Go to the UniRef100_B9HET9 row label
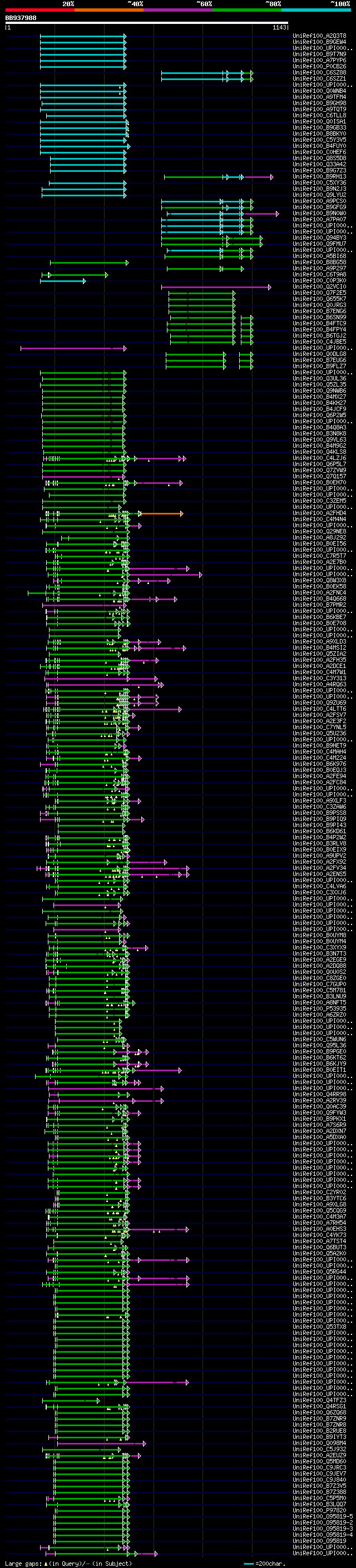Screen dimensions: 356x1568 [x=319, y=746]
